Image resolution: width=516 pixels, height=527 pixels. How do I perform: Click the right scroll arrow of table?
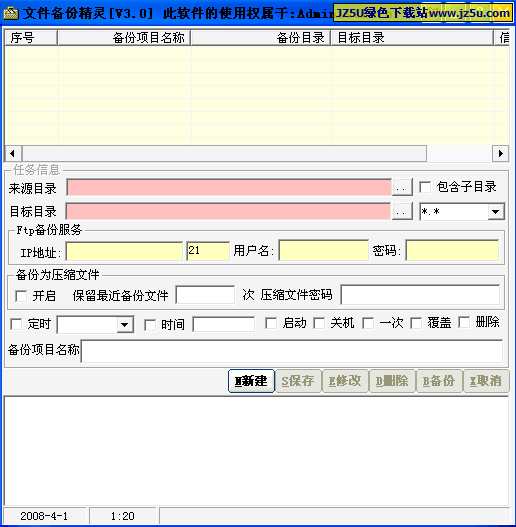click(500, 154)
